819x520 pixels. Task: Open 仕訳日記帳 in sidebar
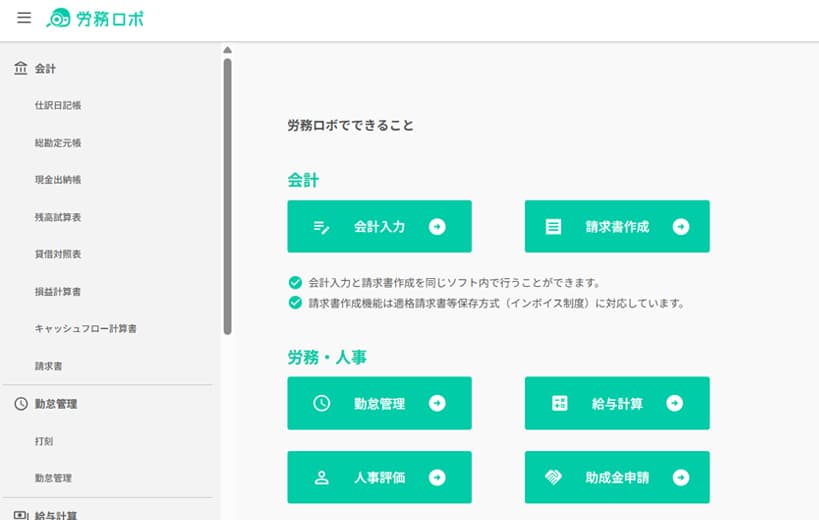pyautogui.click(x=58, y=105)
